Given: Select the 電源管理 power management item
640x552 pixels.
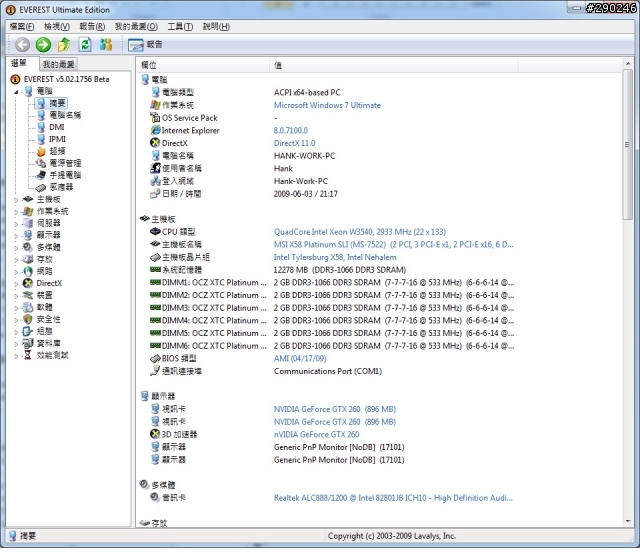Looking at the screenshot, I should pyautogui.click(x=65, y=163).
